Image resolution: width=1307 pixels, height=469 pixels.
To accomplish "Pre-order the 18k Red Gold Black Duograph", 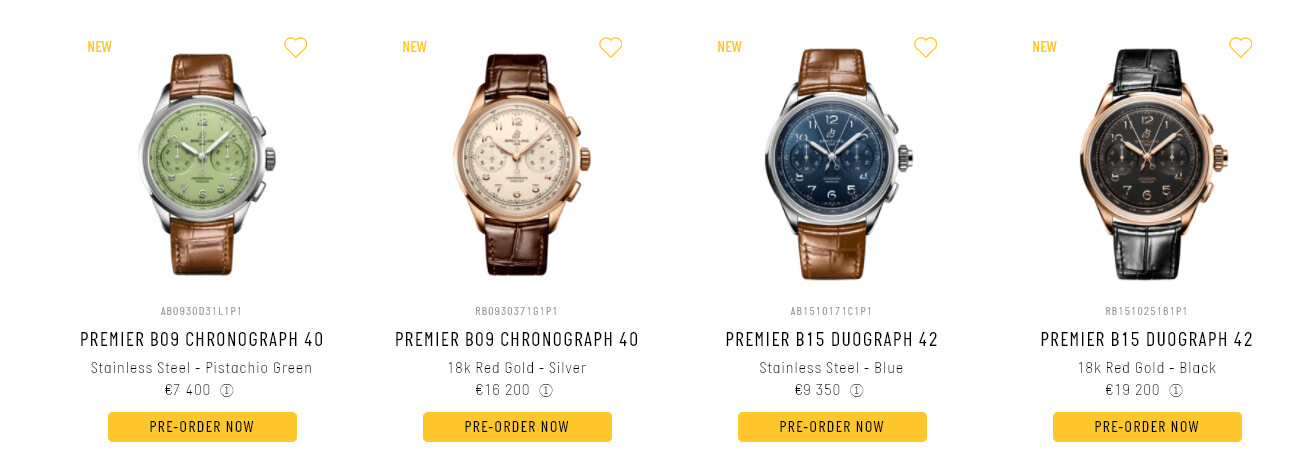I will 1147,427.
